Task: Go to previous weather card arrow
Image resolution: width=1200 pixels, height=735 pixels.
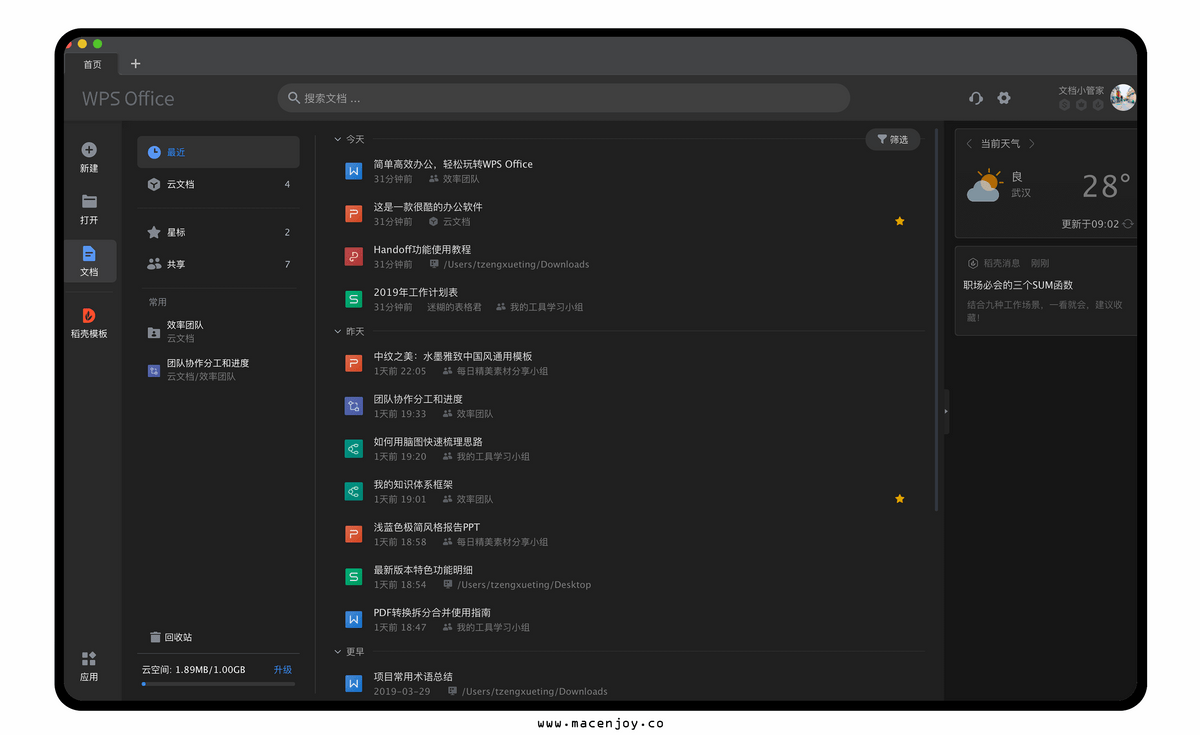Action: (x=968, y=144)
